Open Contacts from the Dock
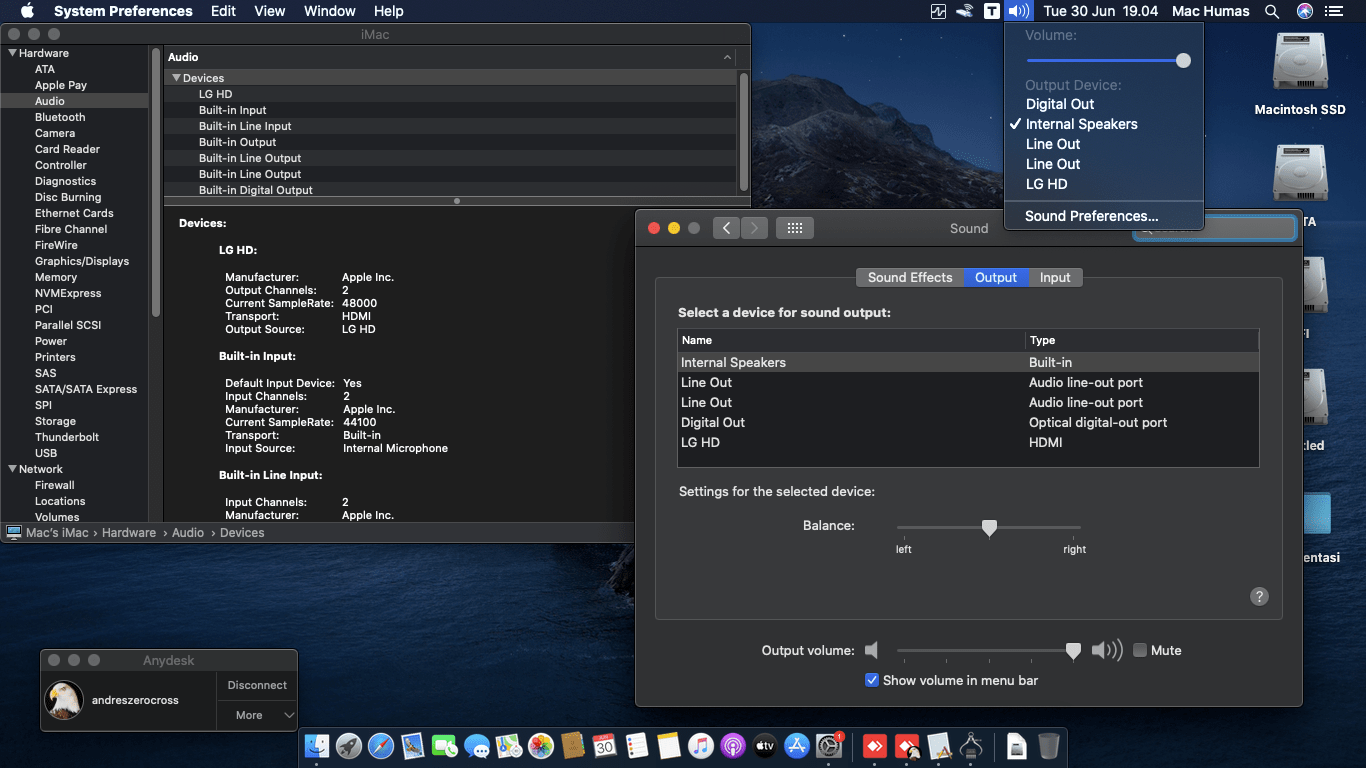Screen dimensions: 1366x768 click(x=573, y=745)
